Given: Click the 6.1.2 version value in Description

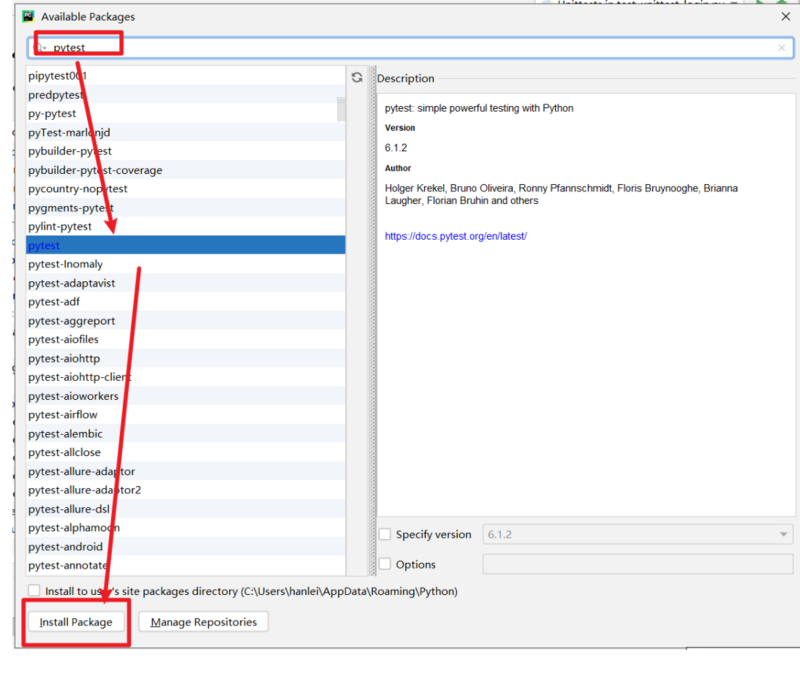Looking at the screenshot, I should [396, 148].
